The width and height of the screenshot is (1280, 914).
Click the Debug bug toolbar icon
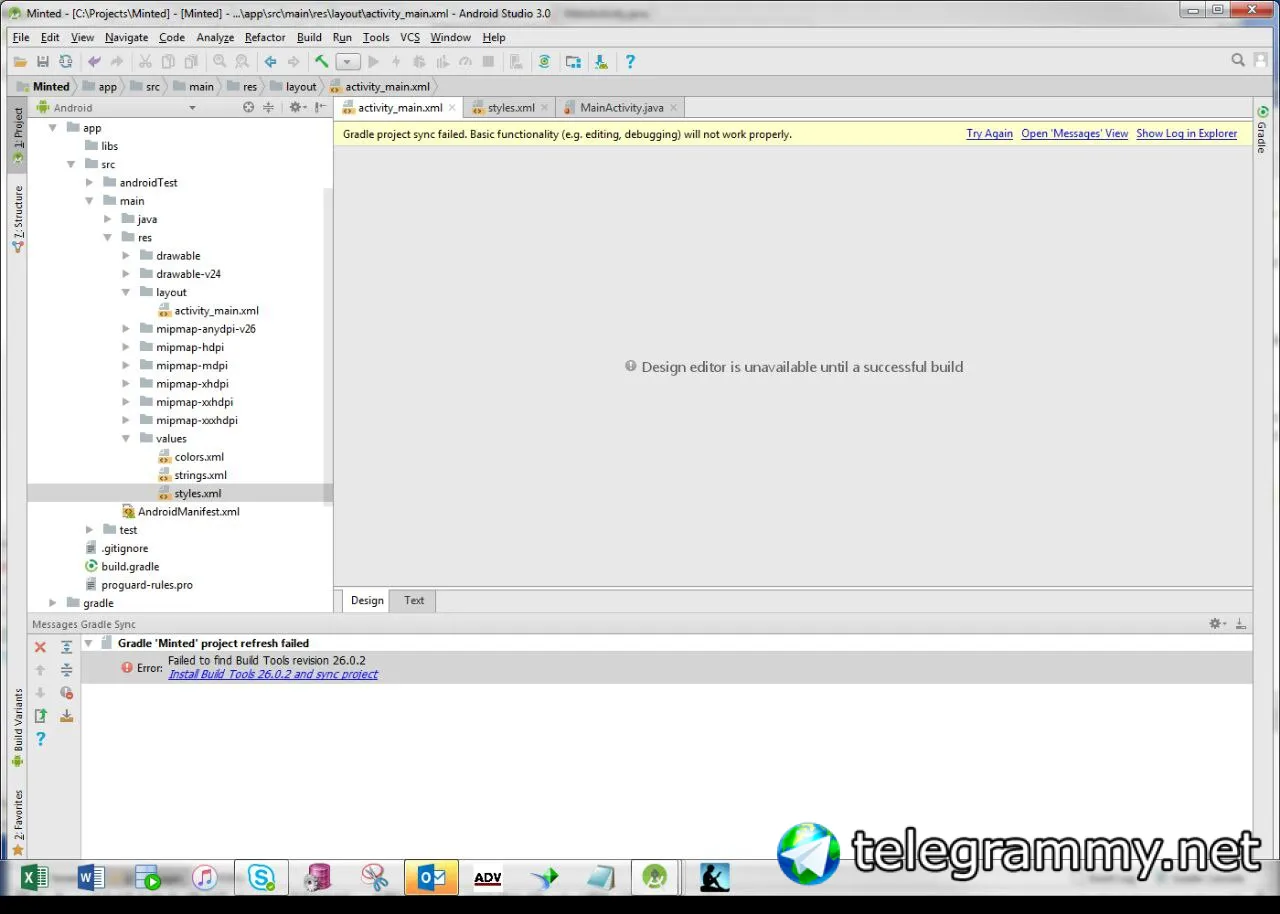coord(419,62)
